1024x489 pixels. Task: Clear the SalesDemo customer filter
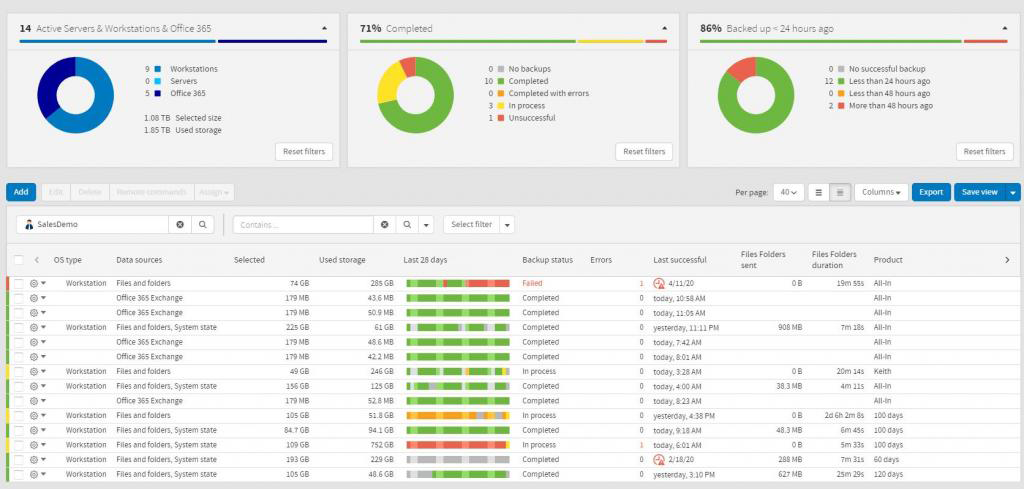(x=180, y=225)
